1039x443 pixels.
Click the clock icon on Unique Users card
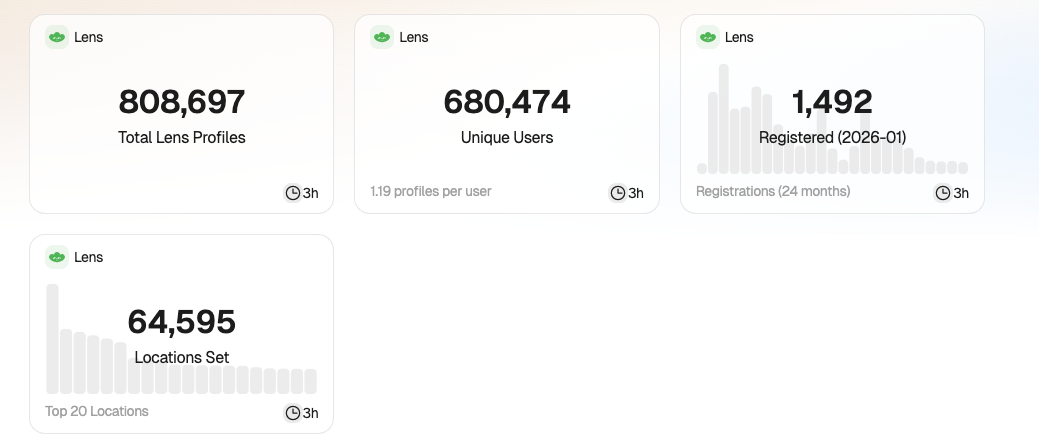(618, 193)
